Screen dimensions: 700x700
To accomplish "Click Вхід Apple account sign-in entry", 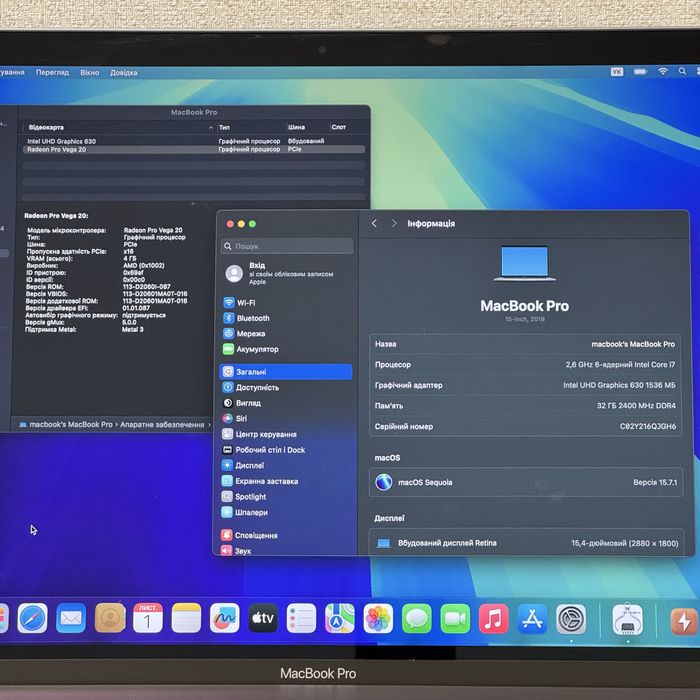I will point(286,273).
